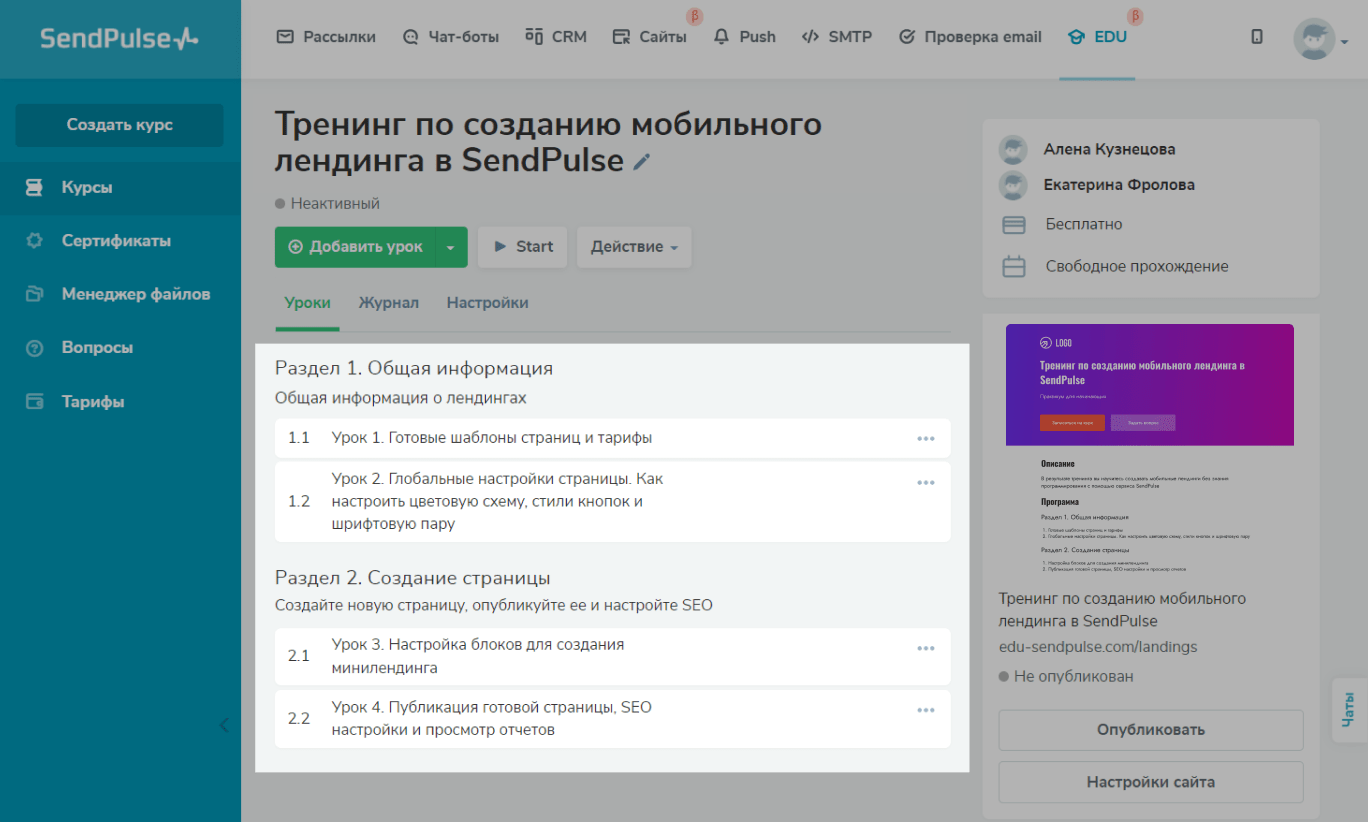Switch to the Настройки tab
The height and width of the screenshot is (822, 1368).
click(x=487, y=303)
